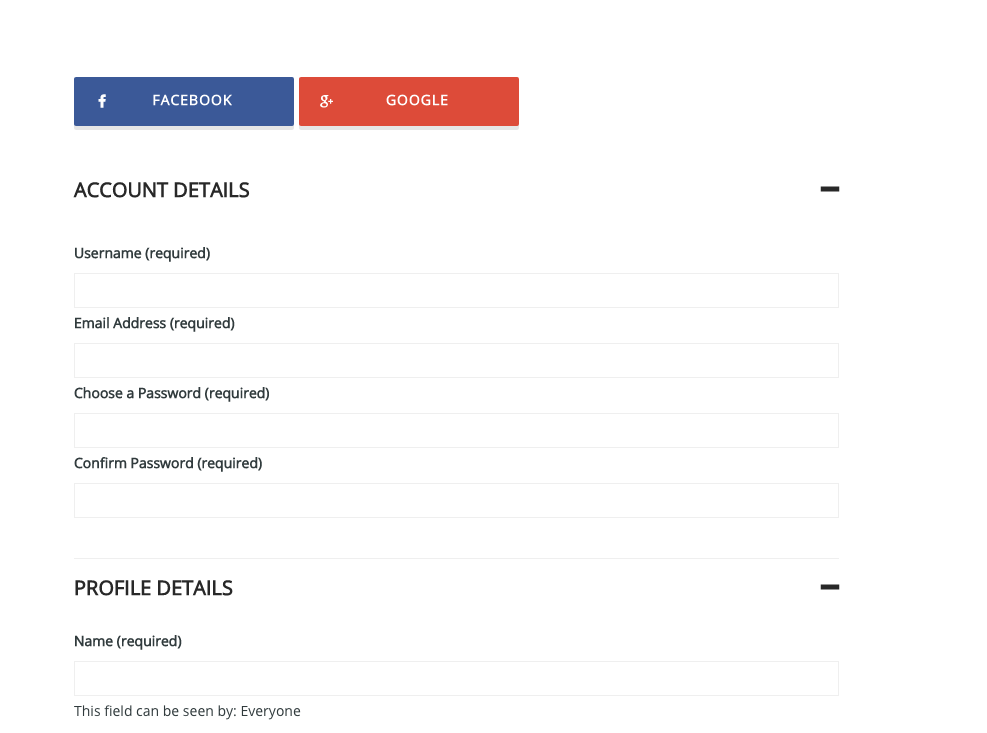Click the "This field can be seen by" text
987x733 pixels.
click(x=155, y=712)
